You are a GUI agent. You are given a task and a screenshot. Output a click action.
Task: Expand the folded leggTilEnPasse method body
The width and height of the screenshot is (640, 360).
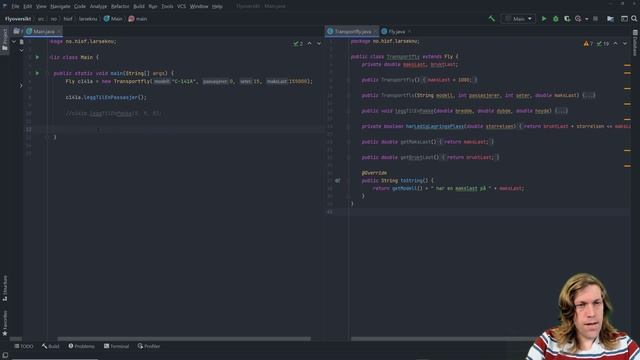tap(561, 111)
